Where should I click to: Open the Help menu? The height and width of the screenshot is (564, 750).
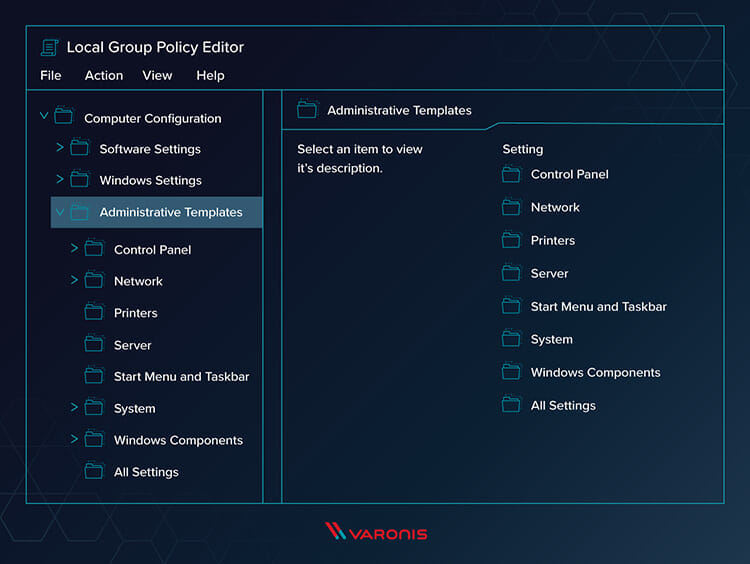(x=210, y=76)
